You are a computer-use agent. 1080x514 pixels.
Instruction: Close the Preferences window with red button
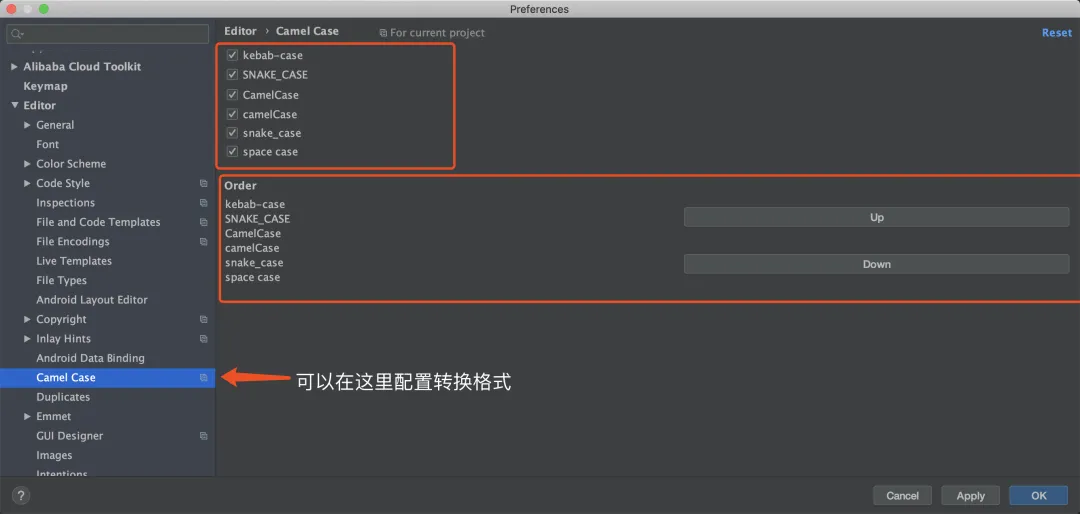click(x=11, y=9)
